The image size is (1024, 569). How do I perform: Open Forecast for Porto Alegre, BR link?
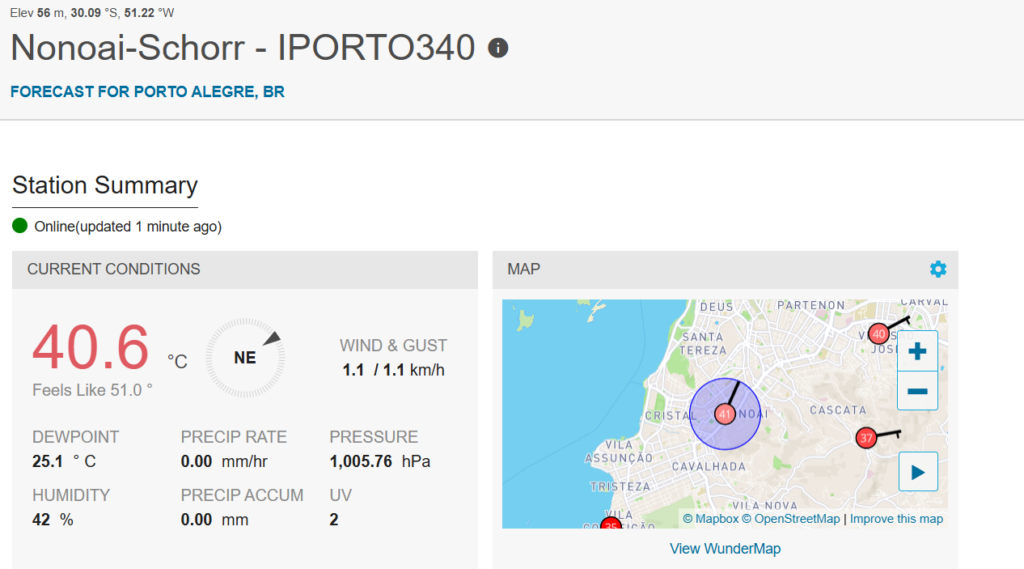(147, 92)
